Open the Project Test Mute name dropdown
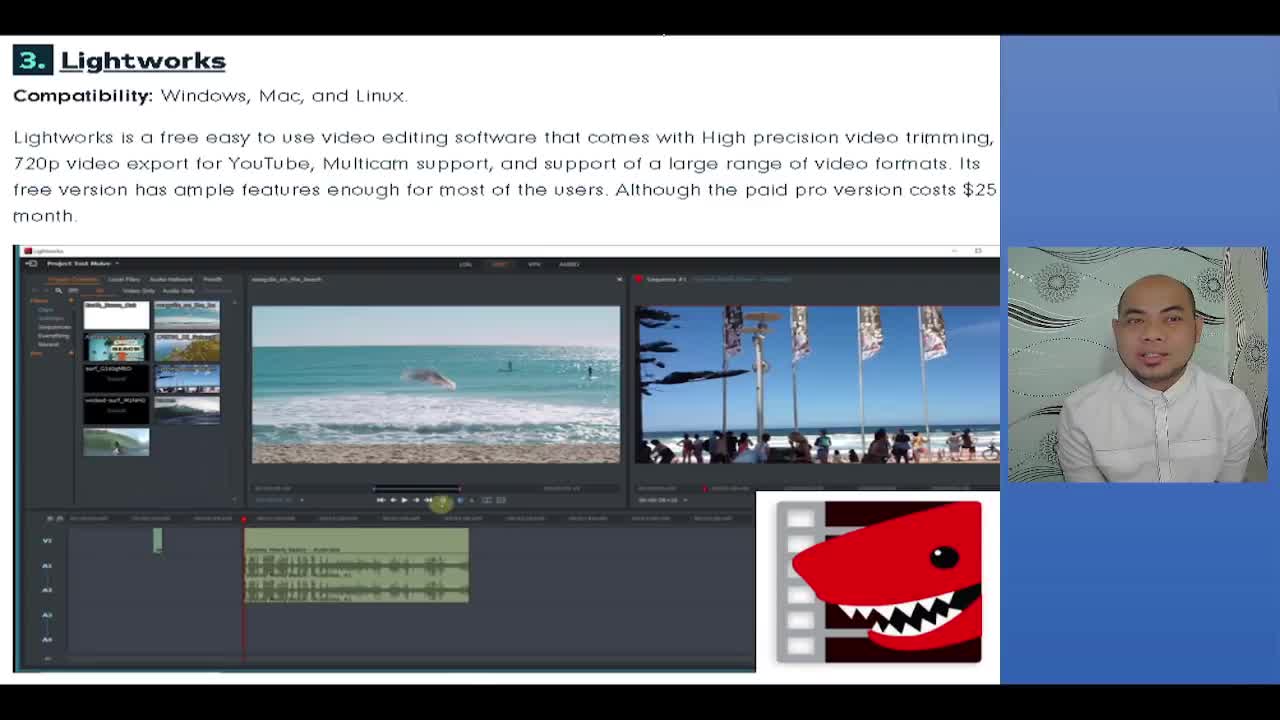Image resolution: width=1280 pixels, height=720 pixels. (x=83, y=263)
